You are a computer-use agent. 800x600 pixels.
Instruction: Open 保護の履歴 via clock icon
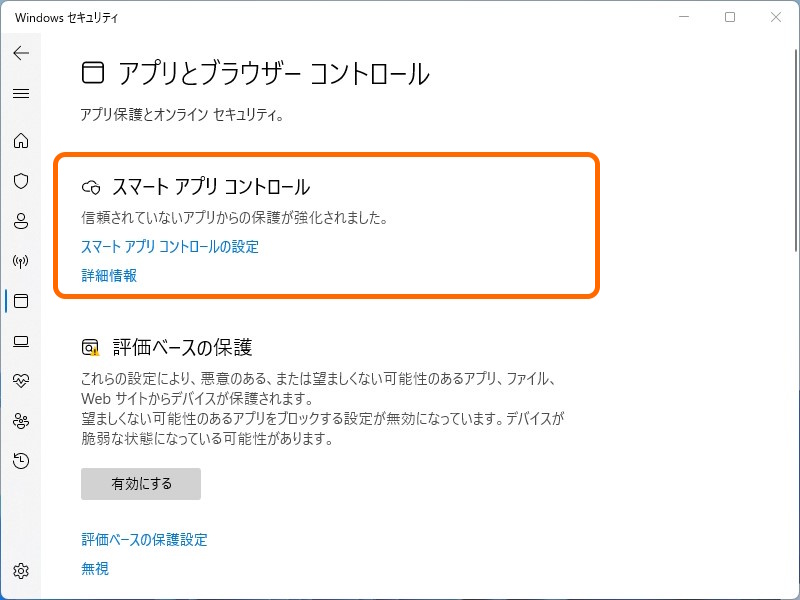(x=21, y=461)
